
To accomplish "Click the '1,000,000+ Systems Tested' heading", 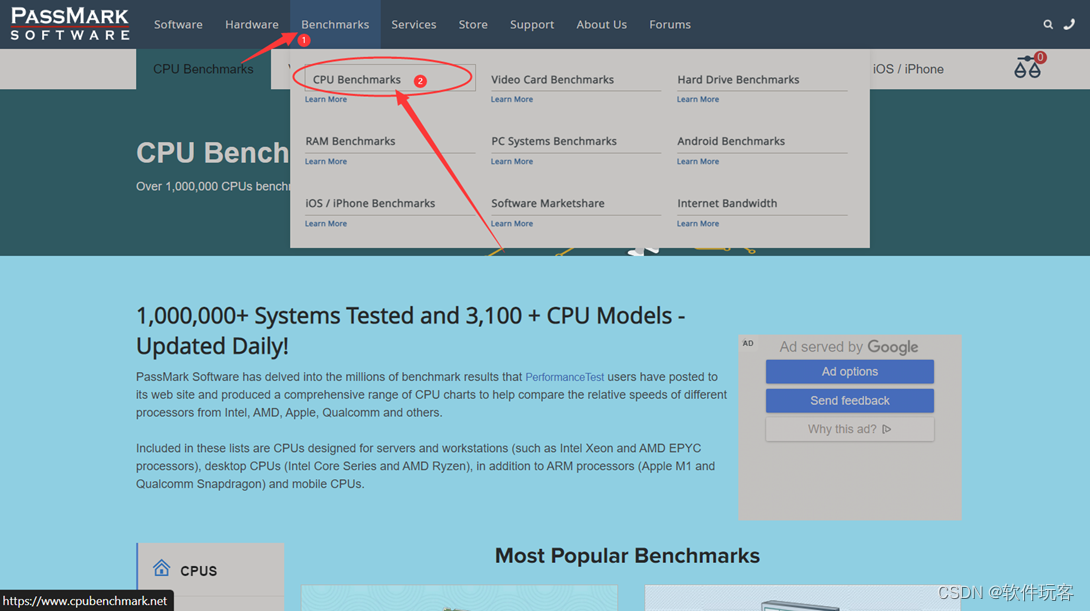I will pos(411,330).
